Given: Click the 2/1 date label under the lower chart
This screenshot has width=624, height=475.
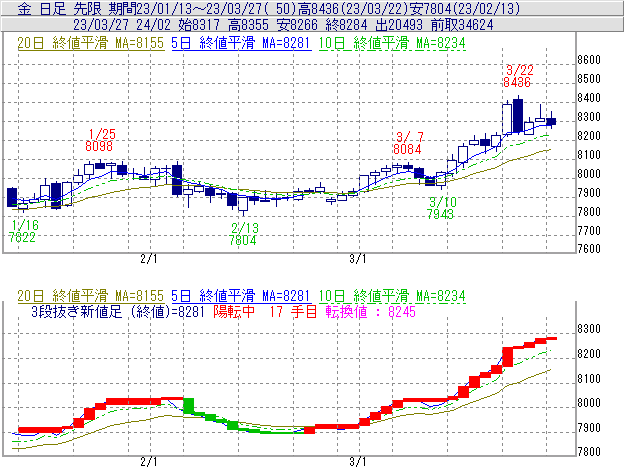Looking at the screenshot, I should [149, 462].
